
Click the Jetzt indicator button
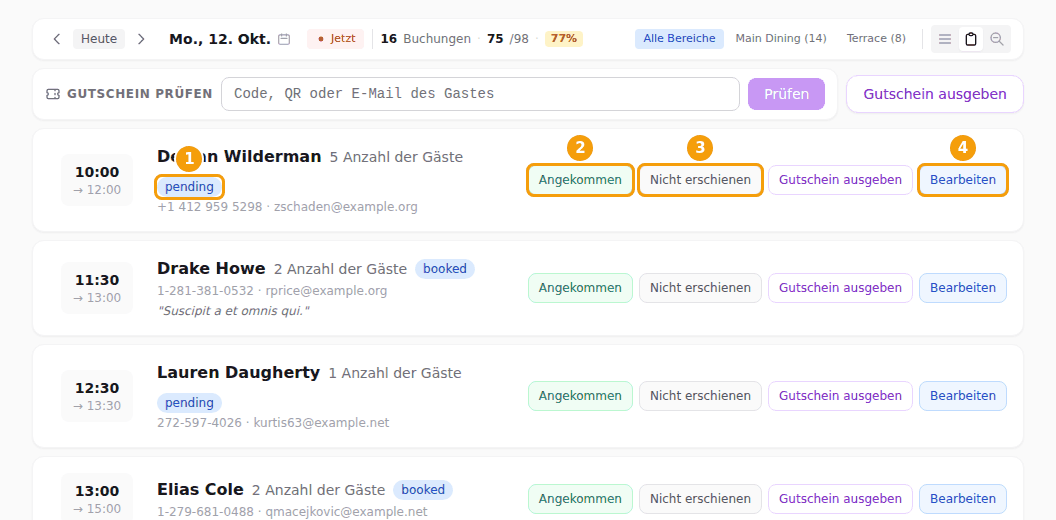coord(335,39)
